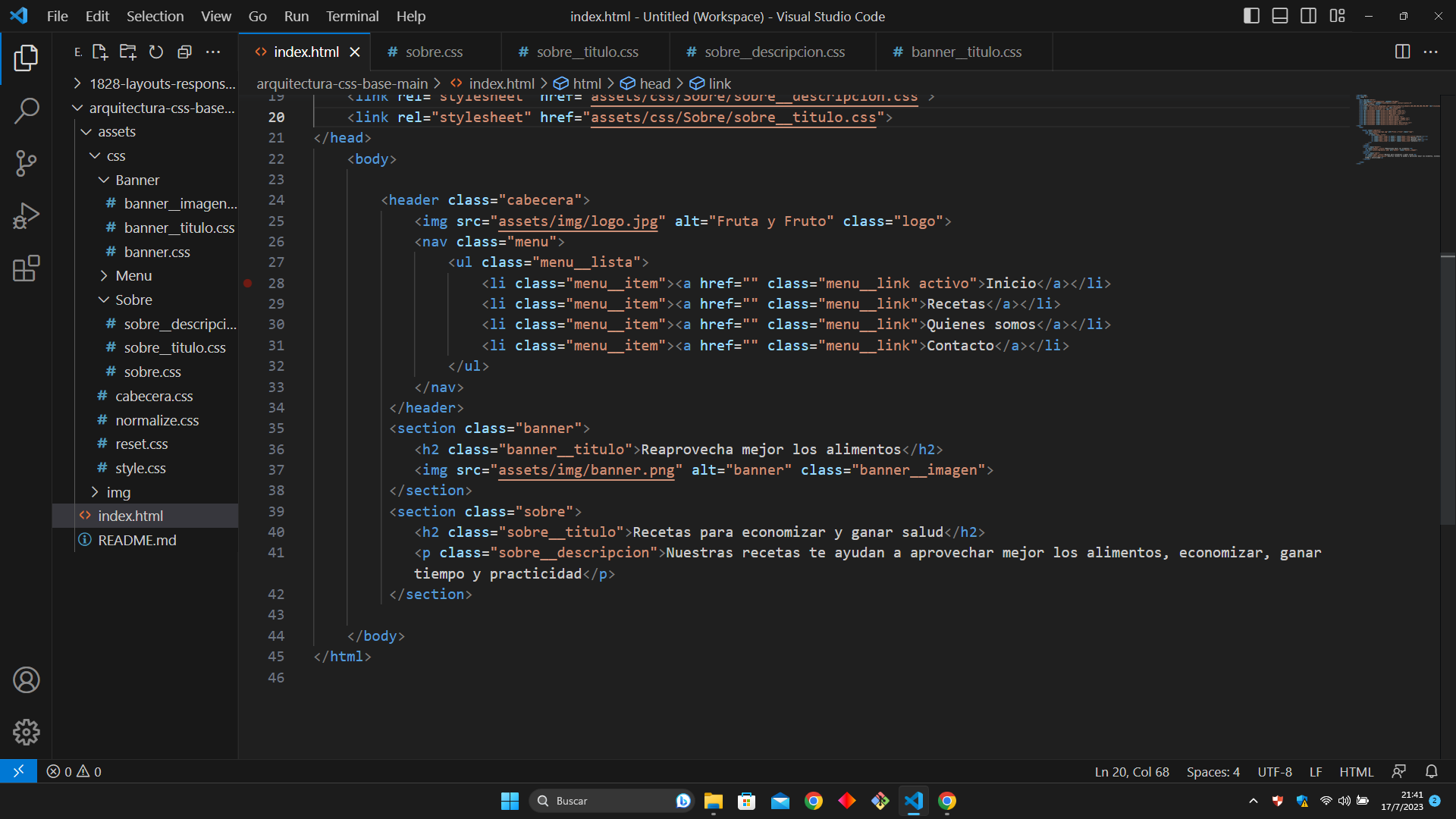Open Windows Start menu
The image size is (1456, 819).
510,801
